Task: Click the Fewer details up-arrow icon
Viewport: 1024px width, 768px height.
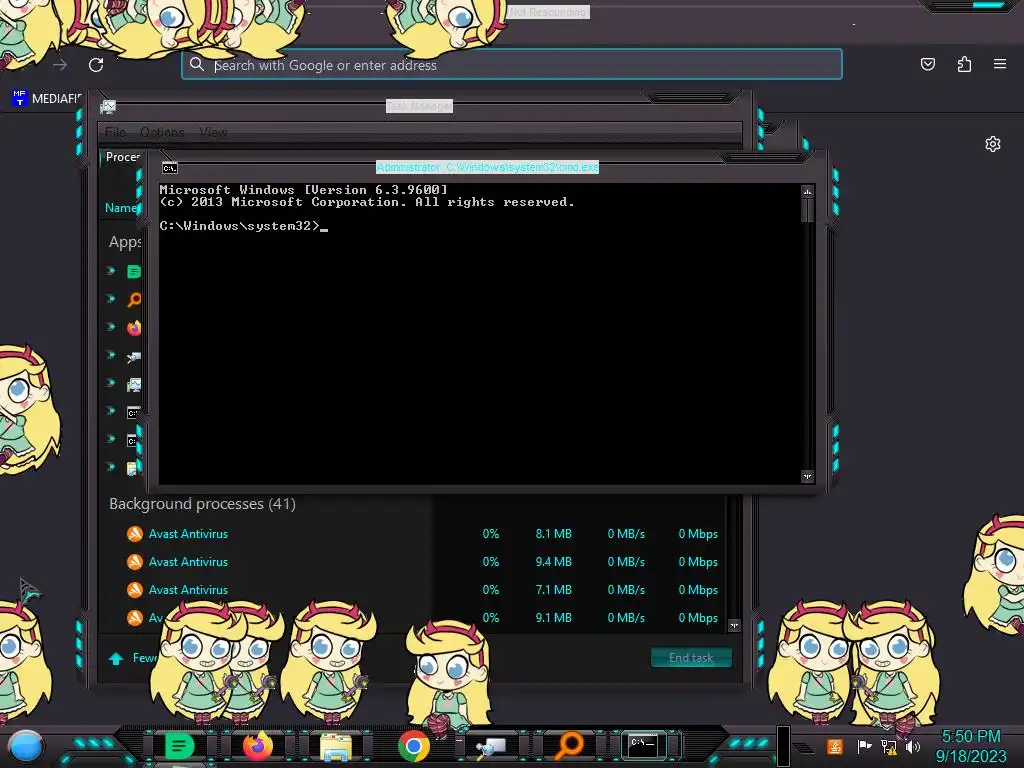Action: point(116,658)
